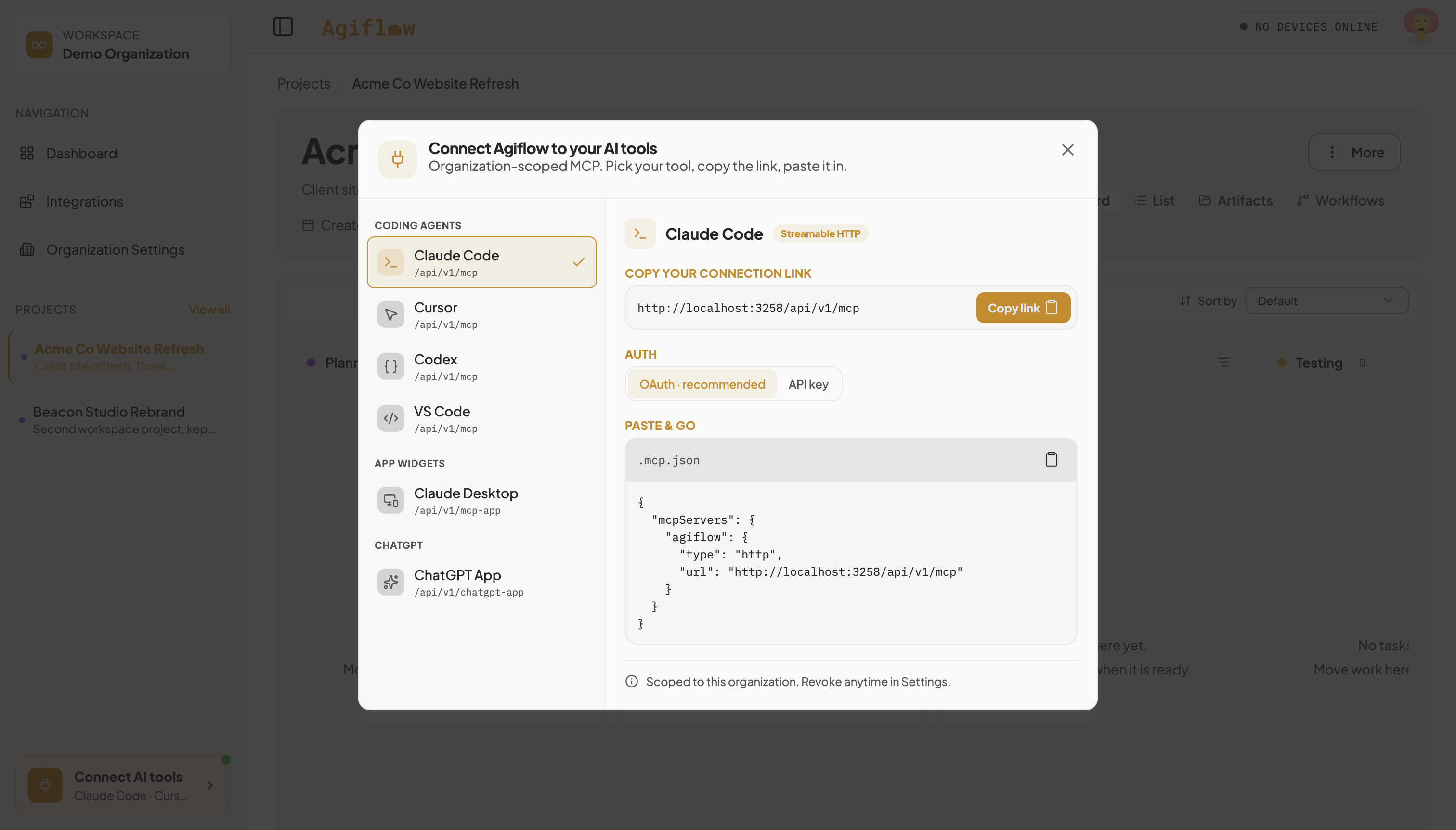
Task: Click the info icon beside scope note
Action: (632, 681)
